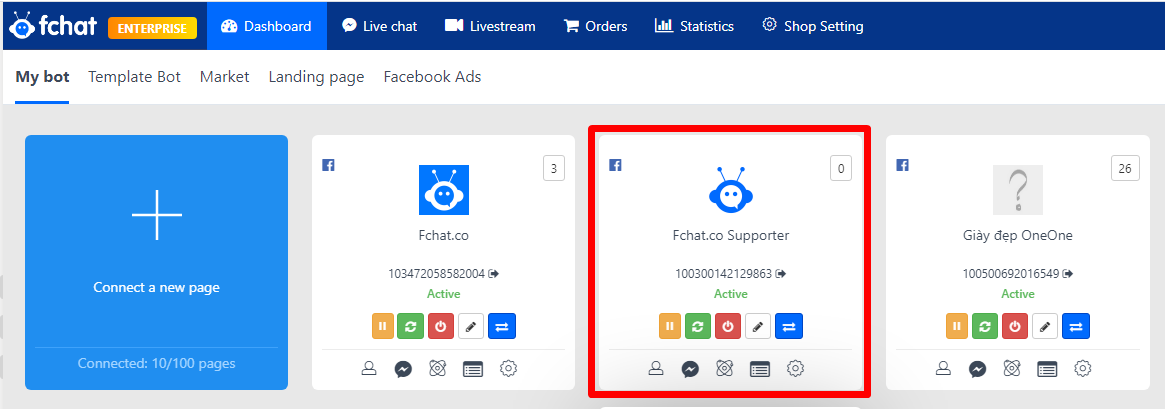This screenshot has width=1165, height=409.
Task: Edit the Fchat.co Supporter bot with pencil
Action: (758, 326)
